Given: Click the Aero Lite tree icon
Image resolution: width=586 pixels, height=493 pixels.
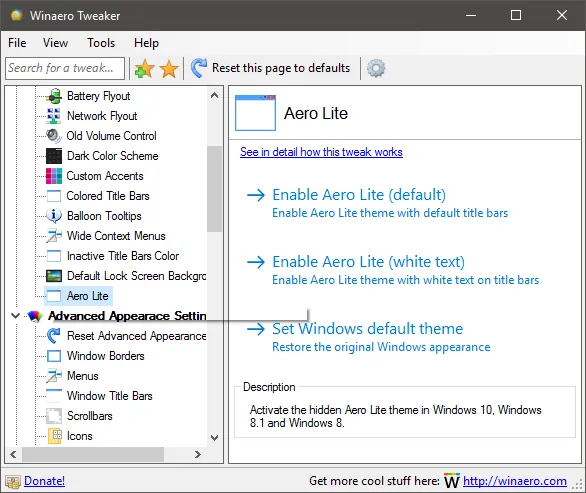Looking at the screenshot, I should pyautogui.click(x=54, y=296).
